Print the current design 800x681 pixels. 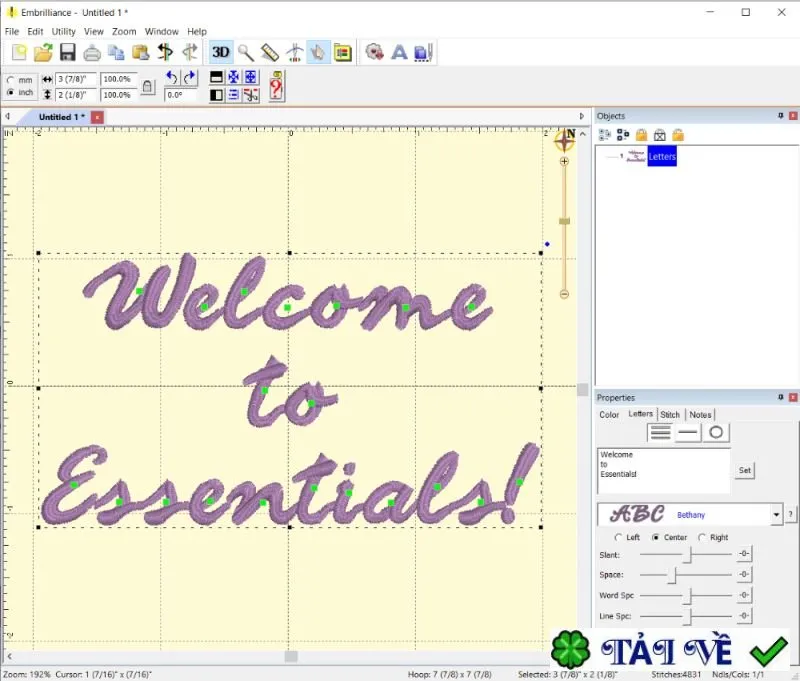(92, 53)
